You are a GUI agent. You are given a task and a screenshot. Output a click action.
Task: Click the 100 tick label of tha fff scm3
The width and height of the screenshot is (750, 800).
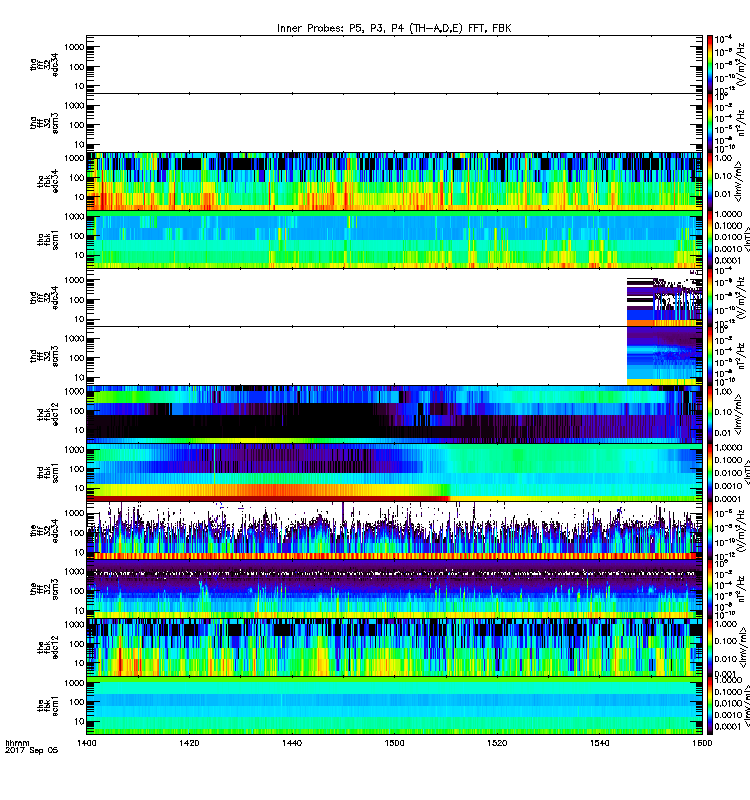(77, 125)
